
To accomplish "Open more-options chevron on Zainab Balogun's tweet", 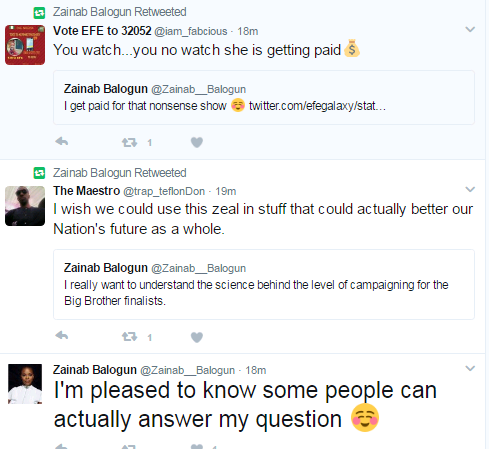I will coord(470,368).
